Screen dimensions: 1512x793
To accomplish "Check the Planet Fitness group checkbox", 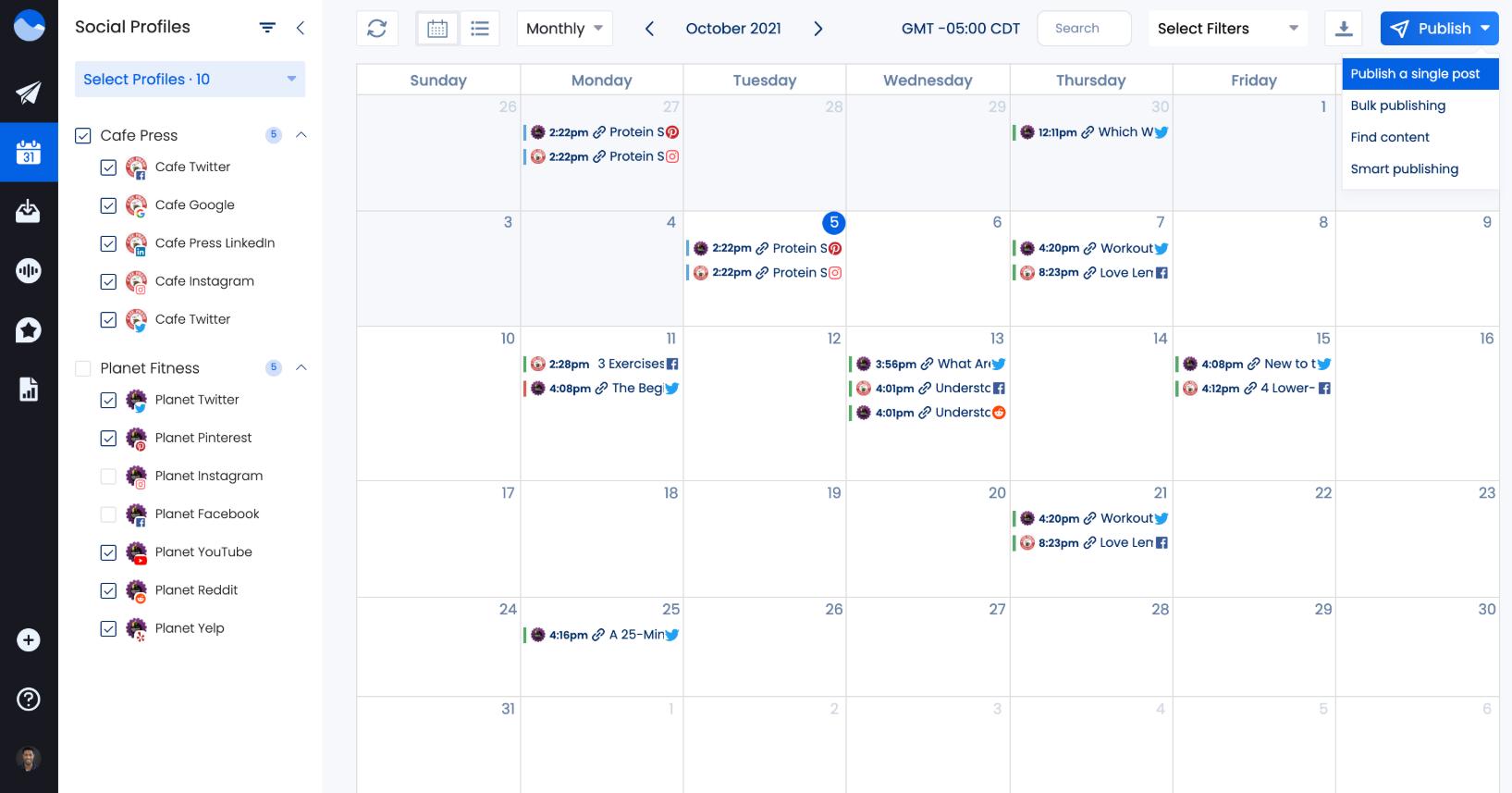I will [x=83, y=368].
